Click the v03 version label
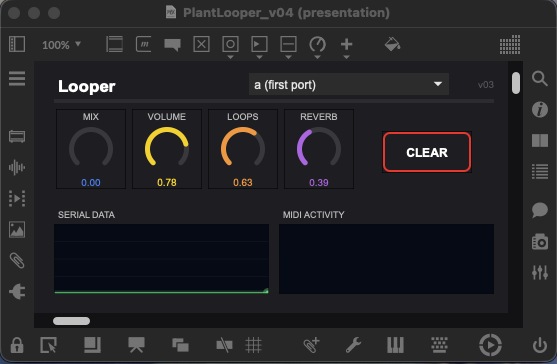 [485, 85]
